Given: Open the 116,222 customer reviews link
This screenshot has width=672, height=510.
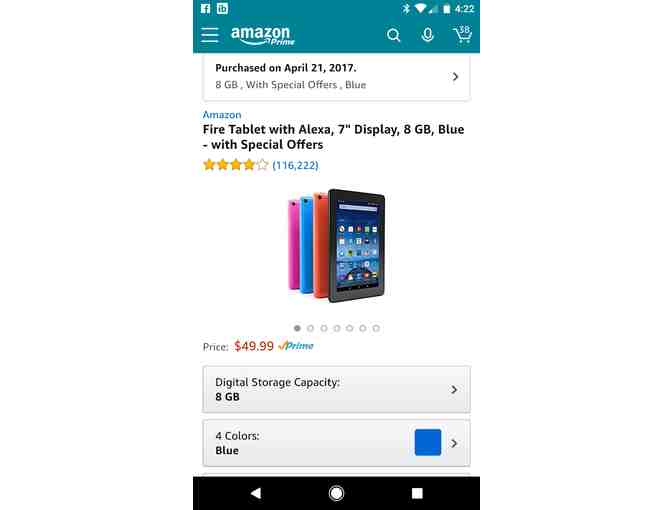Looking at the screenshot, I should pyautogui.click(x=295, y=165).
